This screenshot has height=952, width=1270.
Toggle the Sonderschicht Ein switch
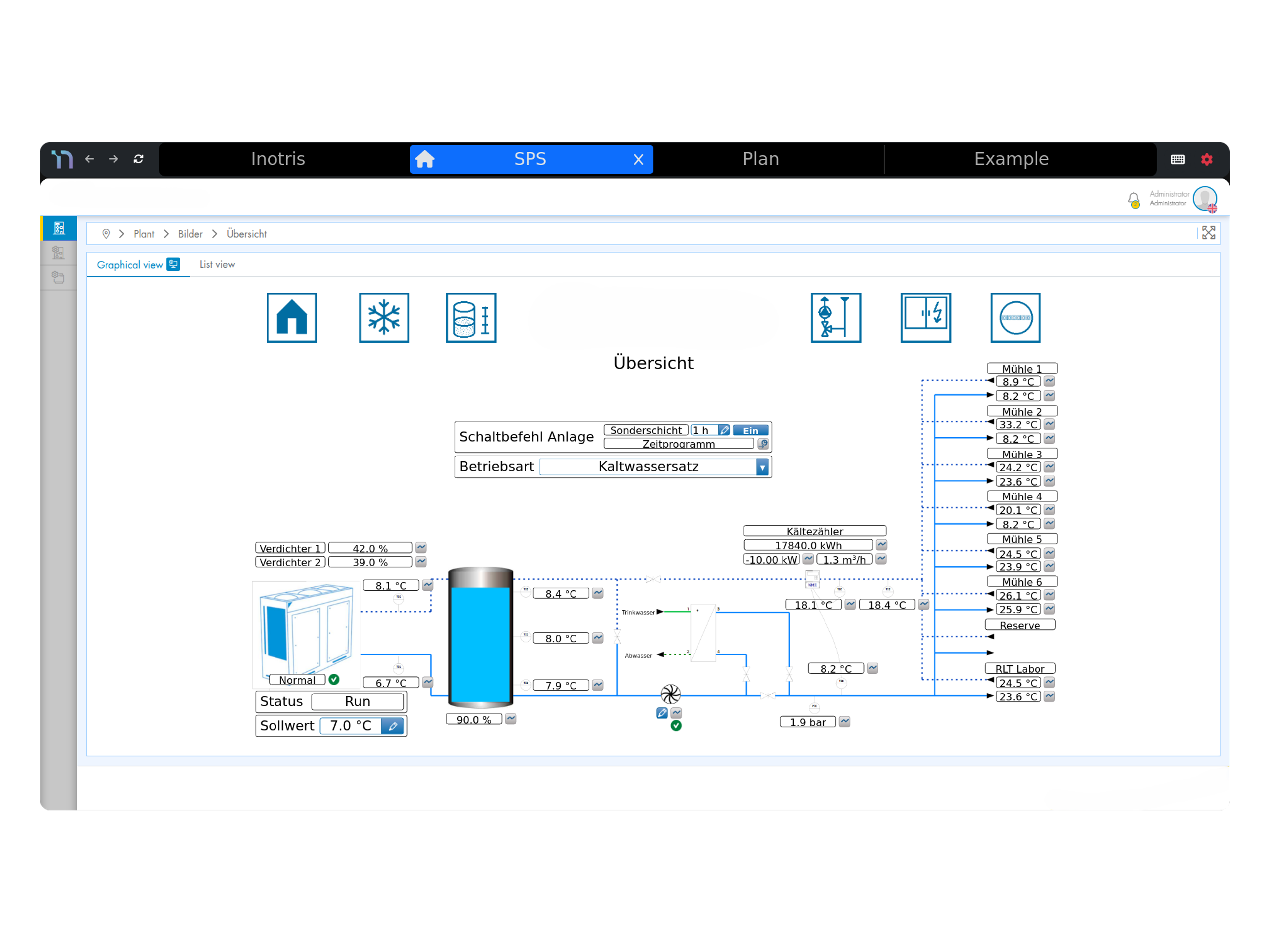pyautogui.click(x=750, y=430)
